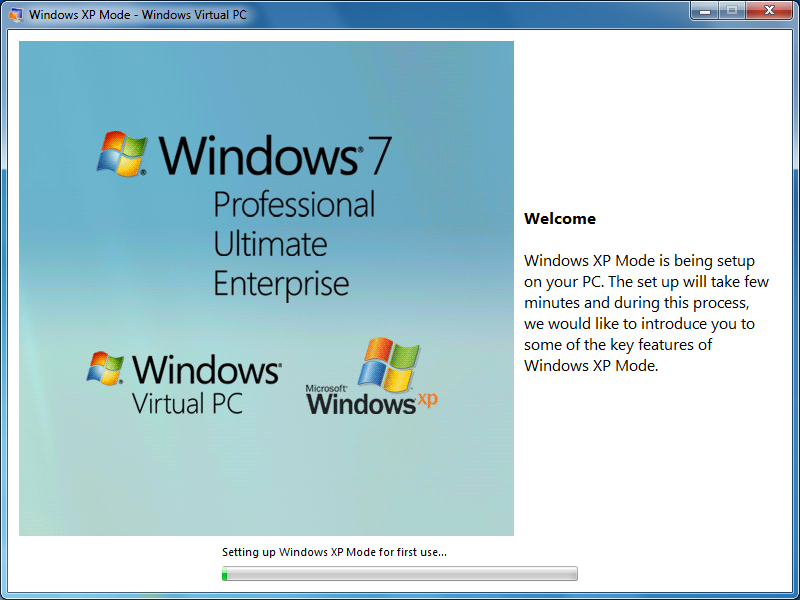Select the 'Ultimate' edition text
The width and height of the screenshot is (800, 600).
270,244
